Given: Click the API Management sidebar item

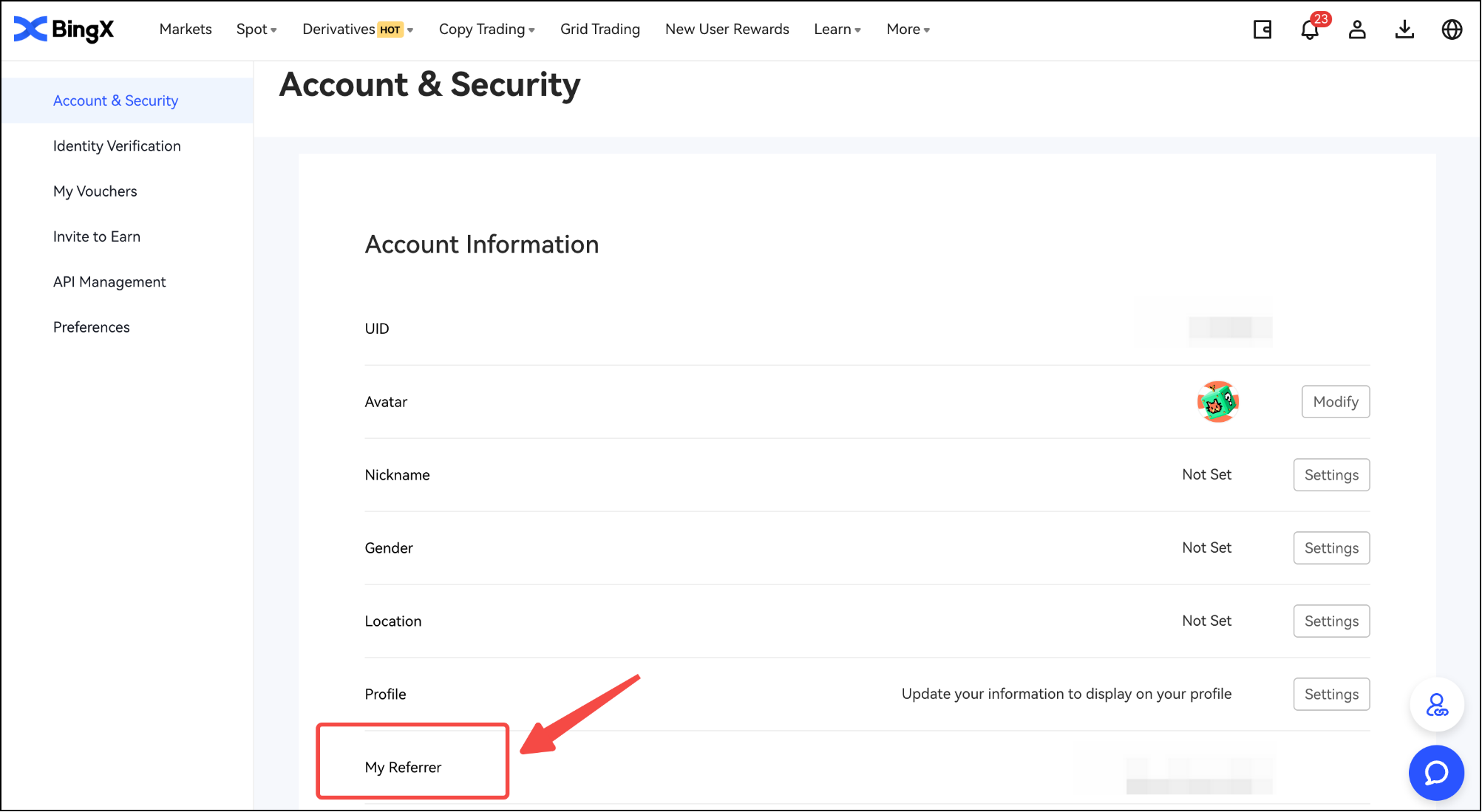Looking at the screenshot, I should [110, 282].
